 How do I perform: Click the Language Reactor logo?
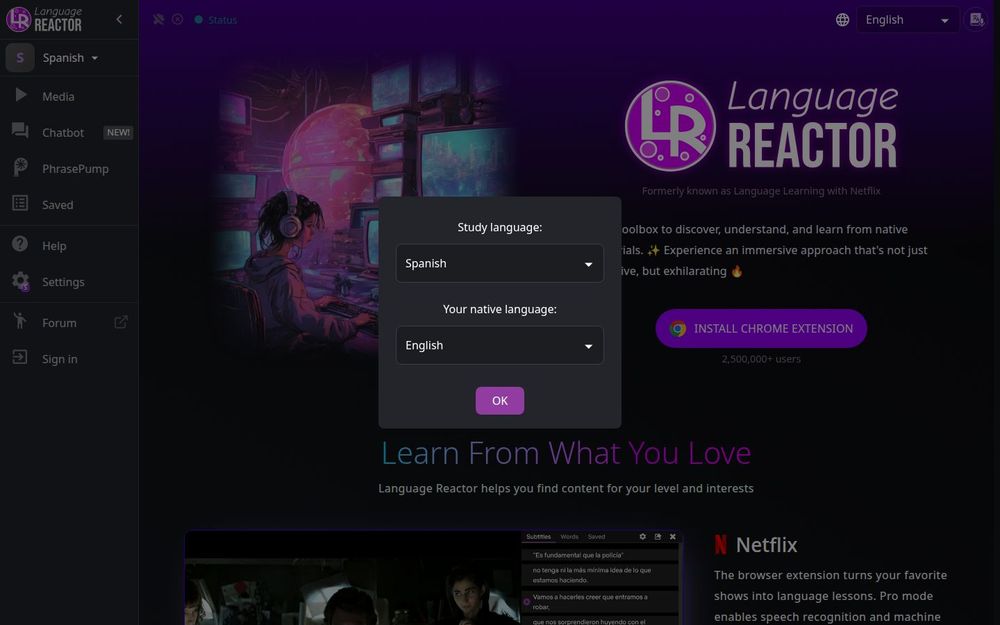(45, 19)
